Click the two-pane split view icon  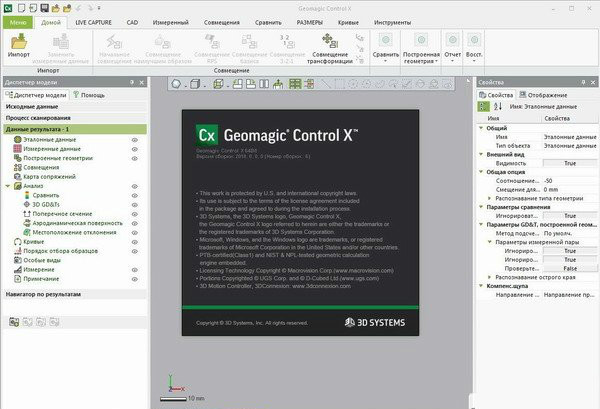pos(264,84)
